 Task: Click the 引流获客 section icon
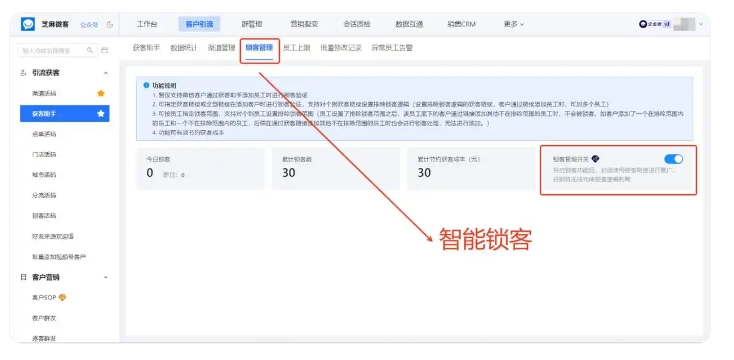pos(23,73)
